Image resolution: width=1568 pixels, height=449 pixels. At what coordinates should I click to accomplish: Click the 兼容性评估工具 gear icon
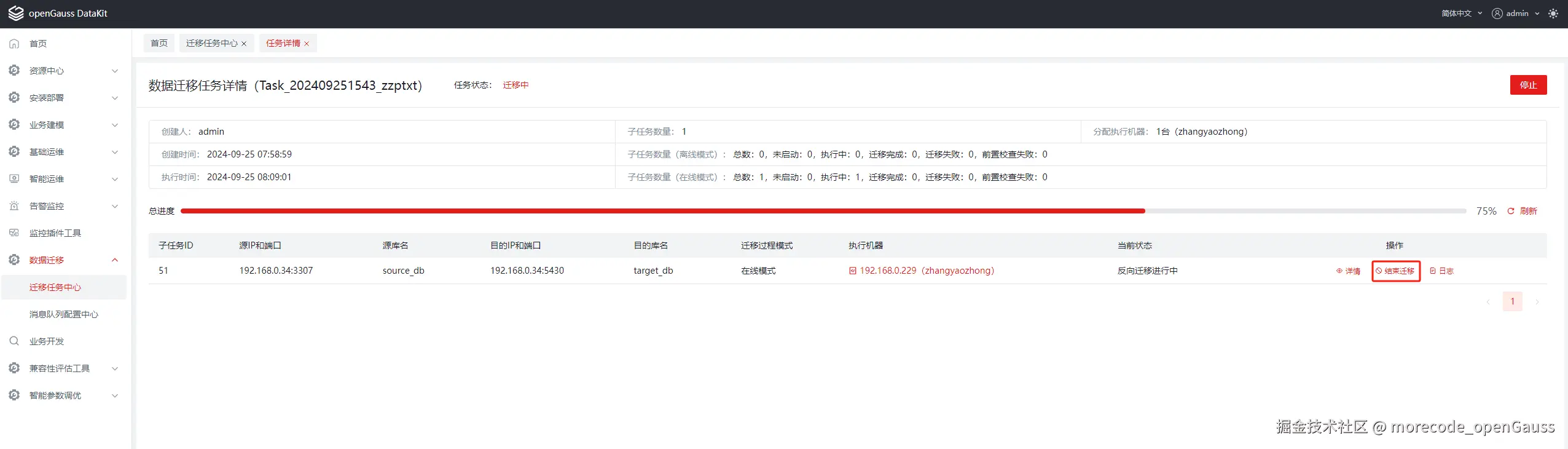(14, 368)
